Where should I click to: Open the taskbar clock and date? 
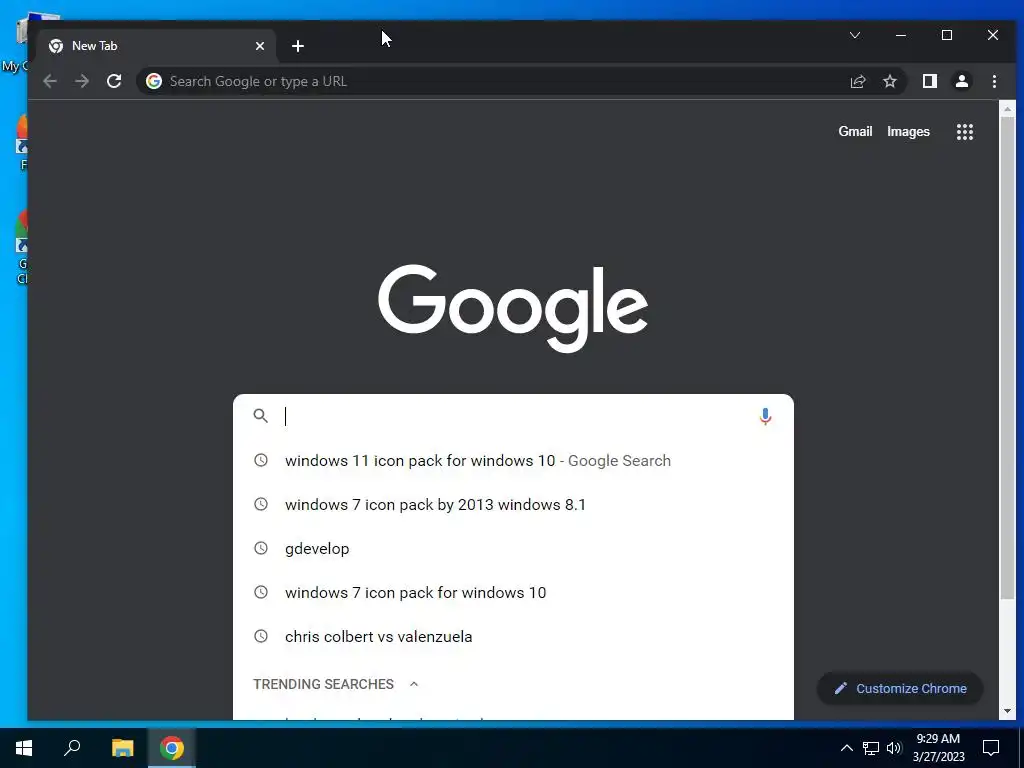[938, 748]
